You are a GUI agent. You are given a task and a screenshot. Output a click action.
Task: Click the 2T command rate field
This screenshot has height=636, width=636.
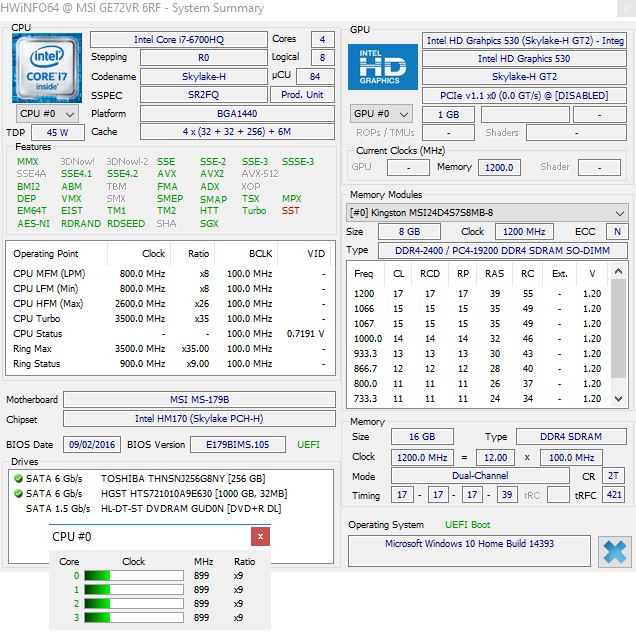pos(614,476)
